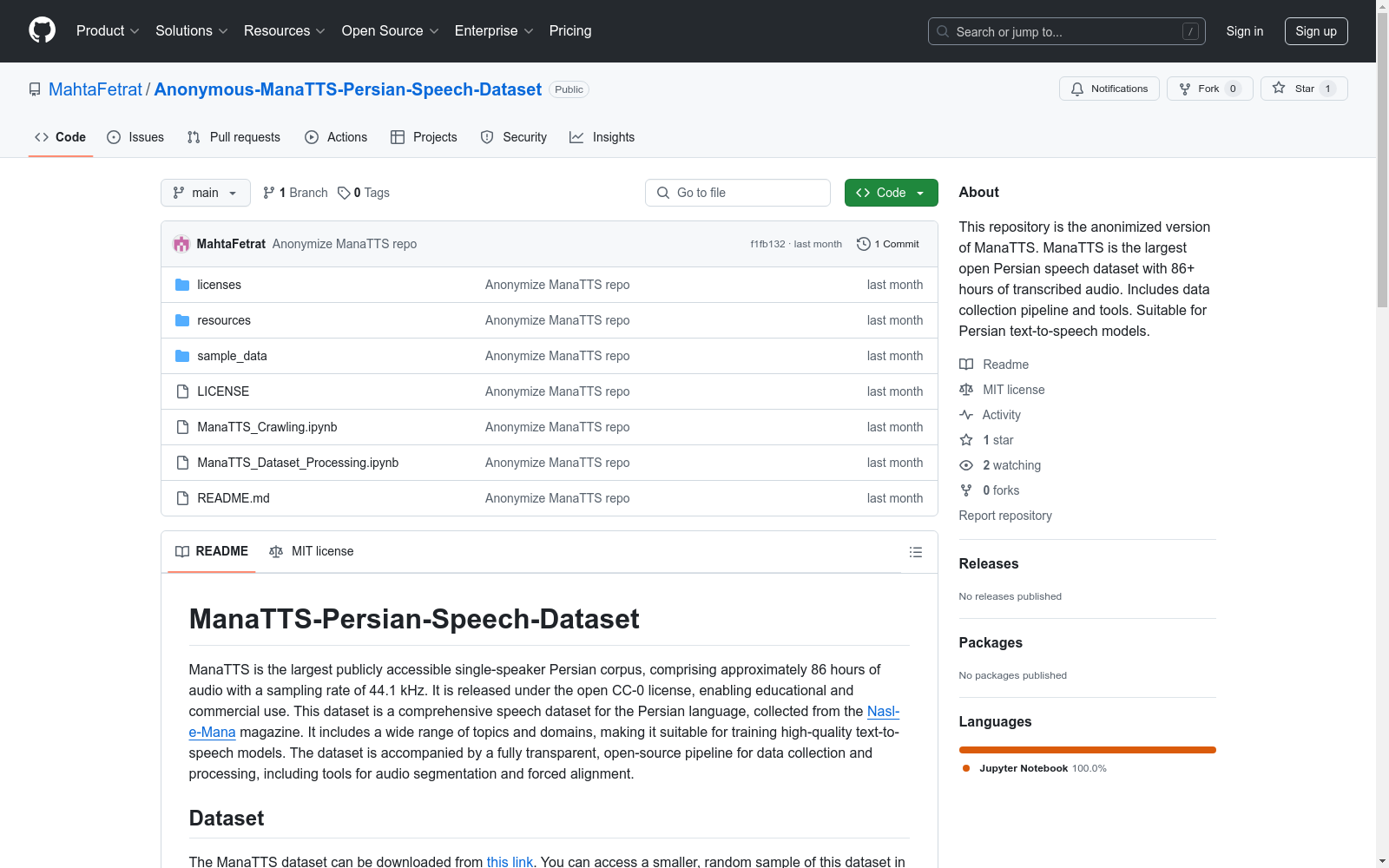Click the search magnifier icon in header
The width and height of the screenshot is (1389, 868).
click(x=943, y=31)
